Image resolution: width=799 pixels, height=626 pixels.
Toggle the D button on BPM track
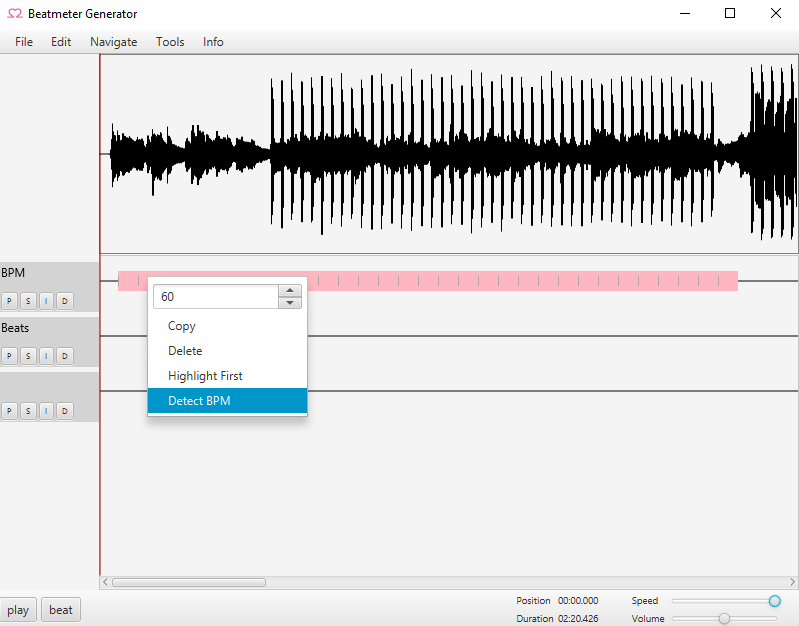(65, 301)
